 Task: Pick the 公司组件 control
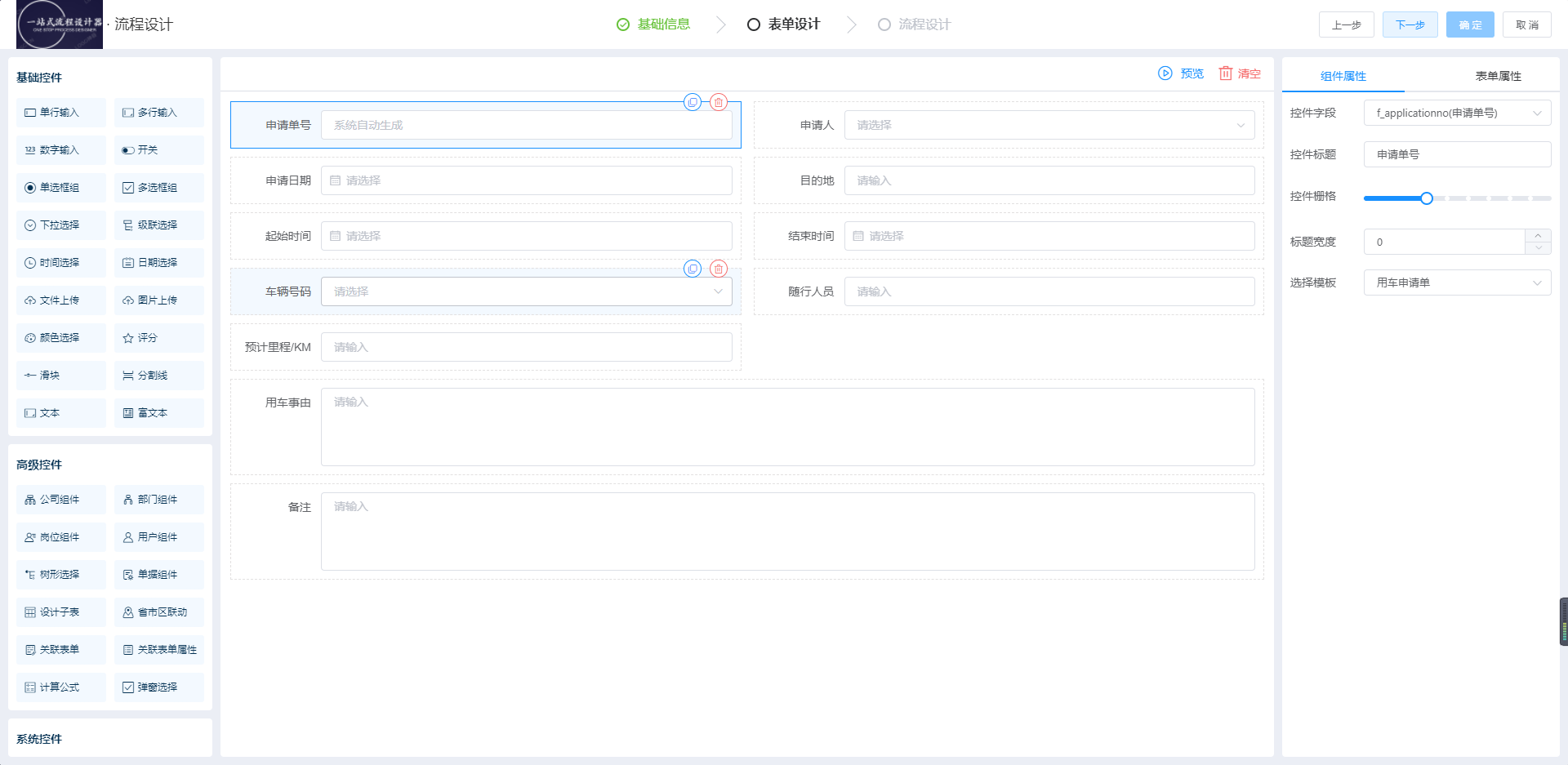pos(61,500)
